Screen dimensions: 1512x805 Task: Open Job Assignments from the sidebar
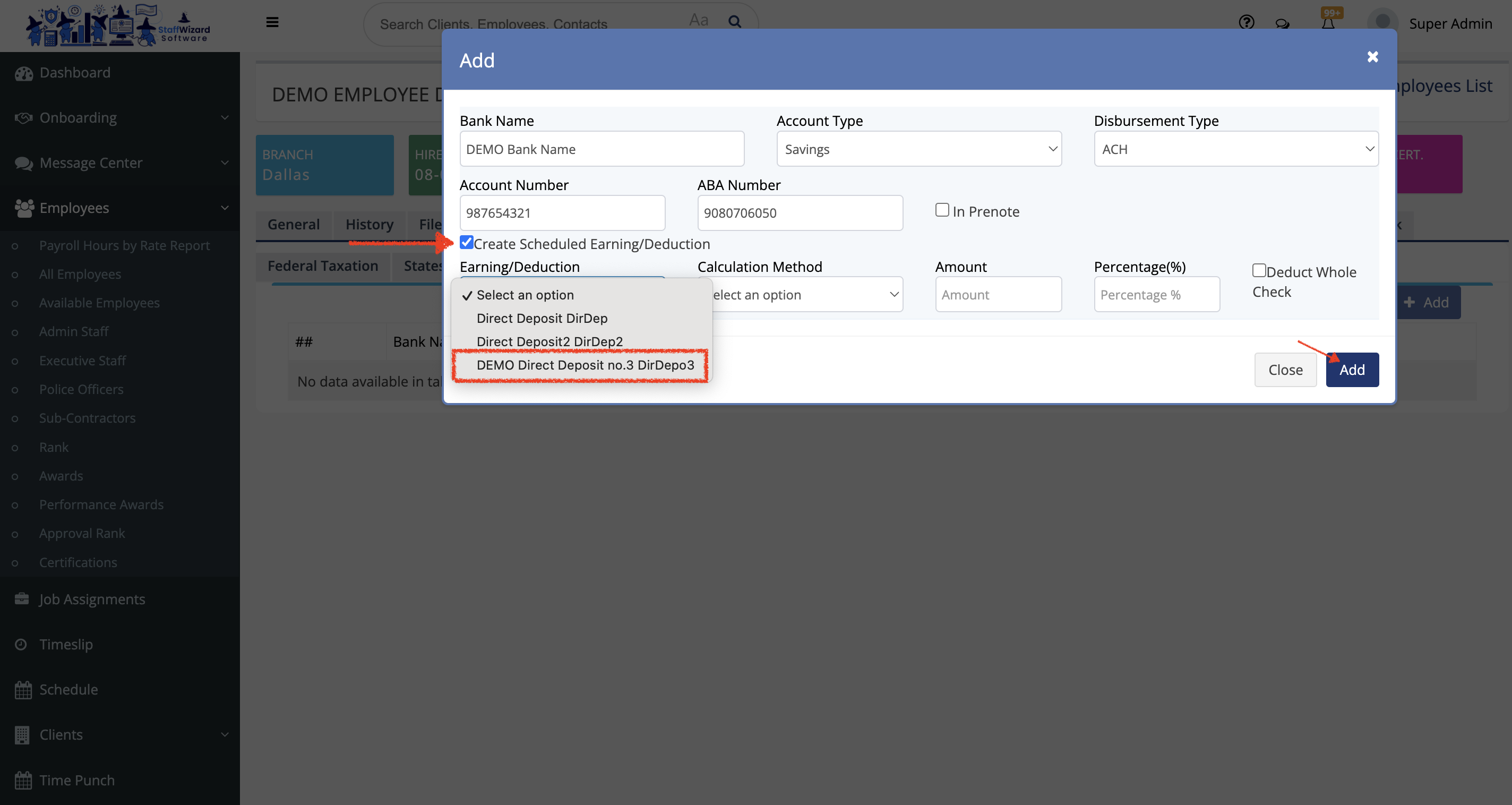point(91,599)
